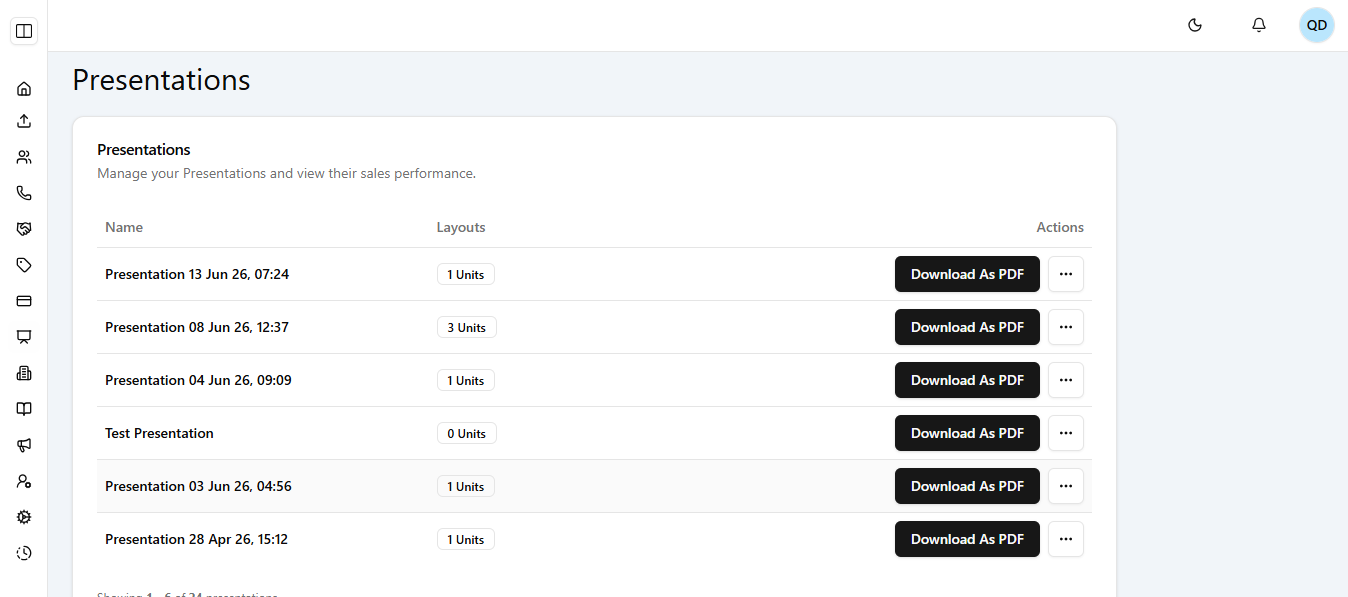Open more actions for Test Presentation
1348x597 pixels.
(x=1066, y=433)
